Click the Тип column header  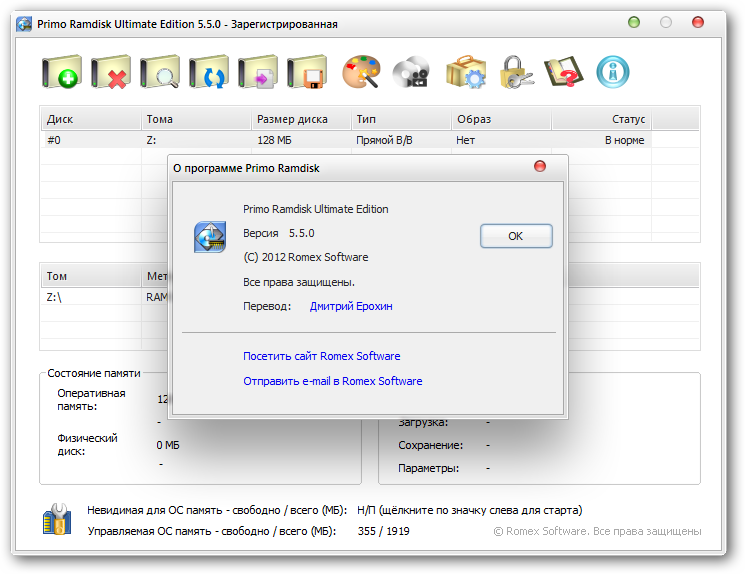click(401, 119)
